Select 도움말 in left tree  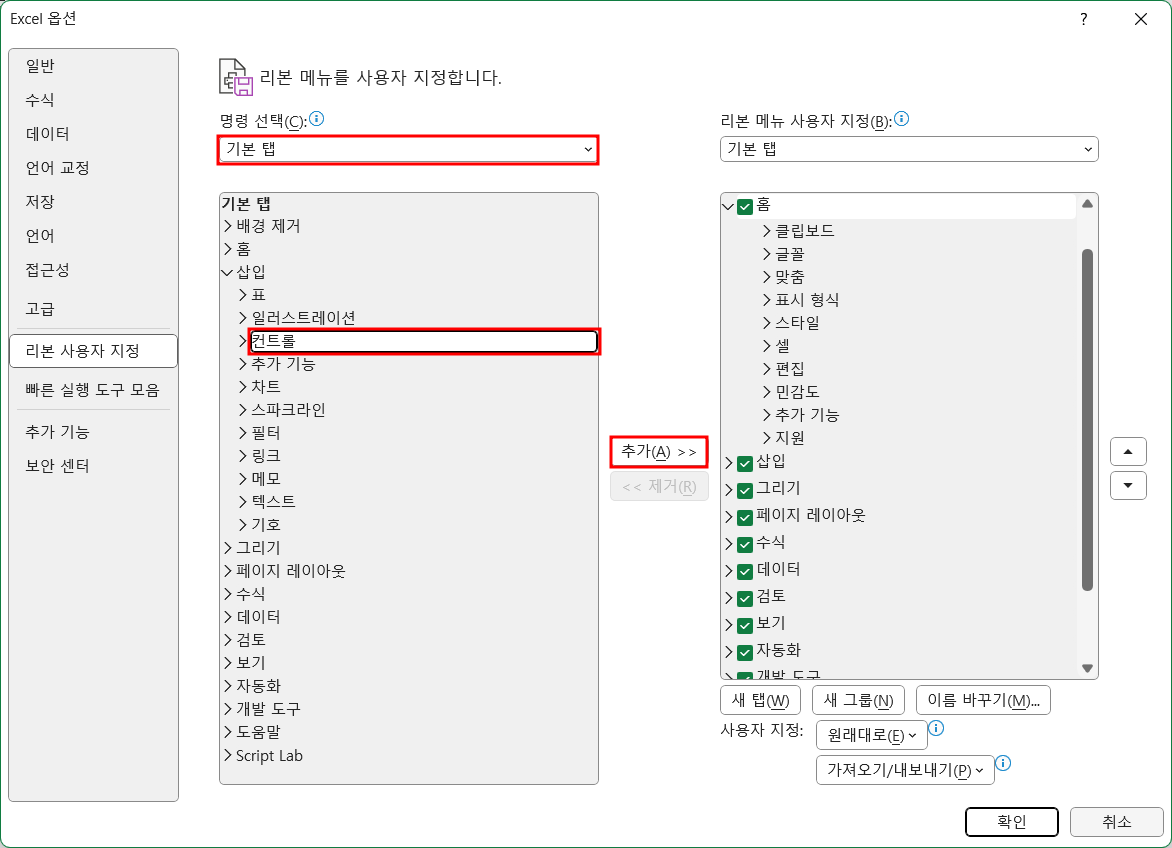click(258, 733)
